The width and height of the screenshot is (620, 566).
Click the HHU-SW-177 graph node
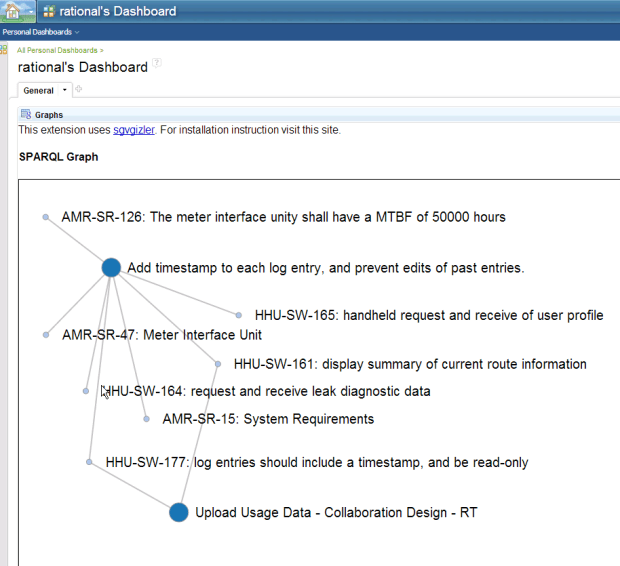pyautogui.click(x=89, y=462)
